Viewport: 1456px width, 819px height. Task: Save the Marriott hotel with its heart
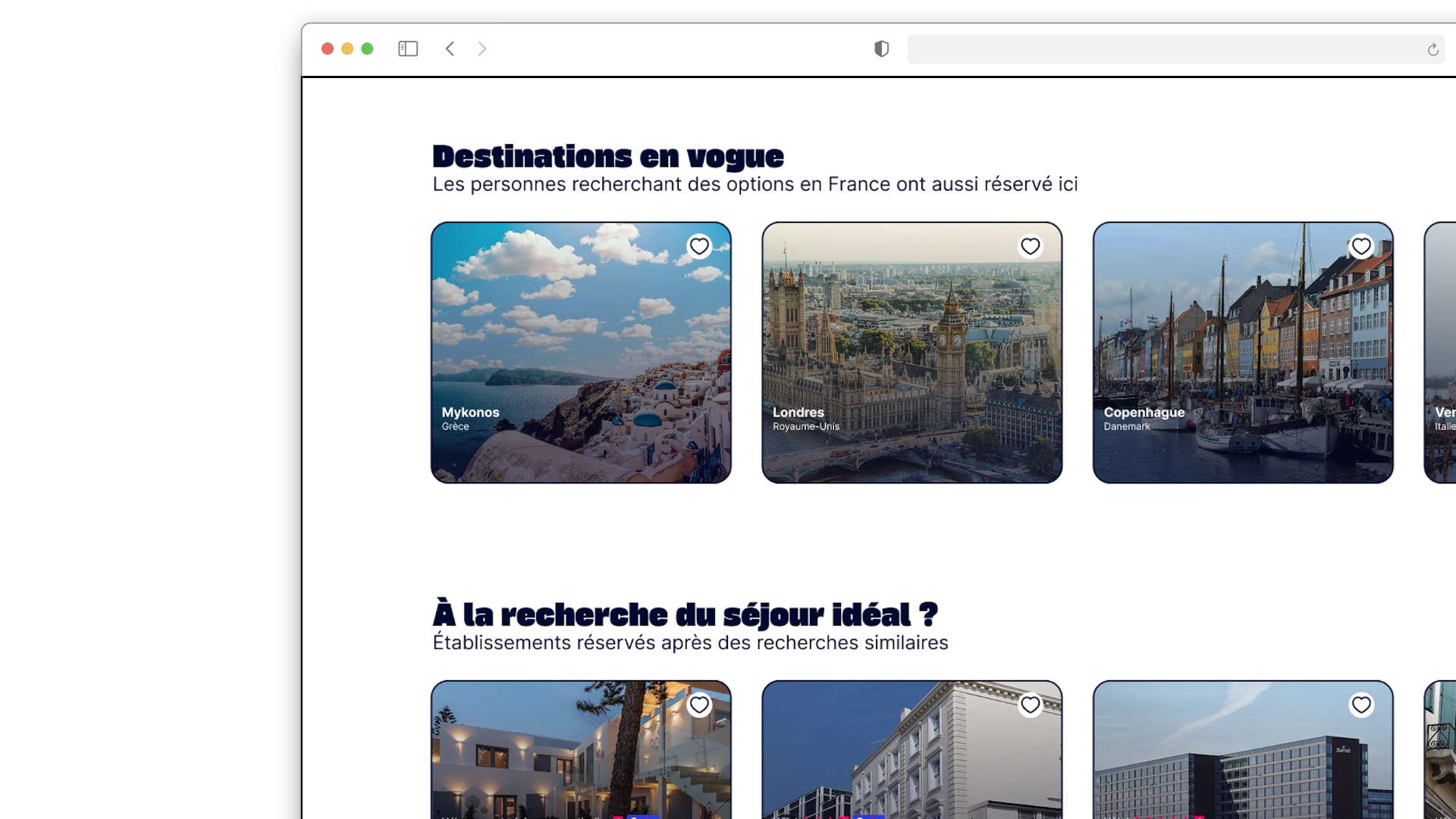tap(1361, 705)
